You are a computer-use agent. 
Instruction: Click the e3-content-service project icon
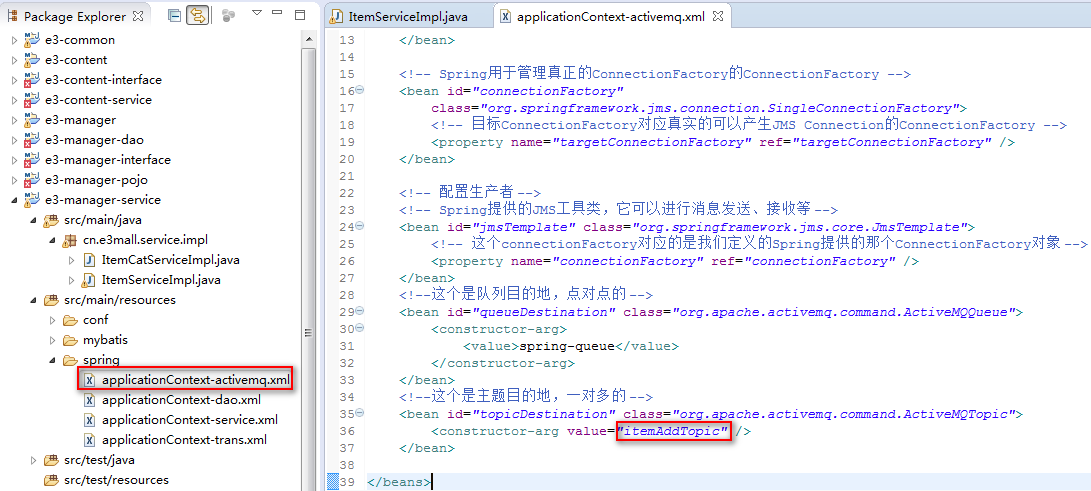tap(32, 100)
